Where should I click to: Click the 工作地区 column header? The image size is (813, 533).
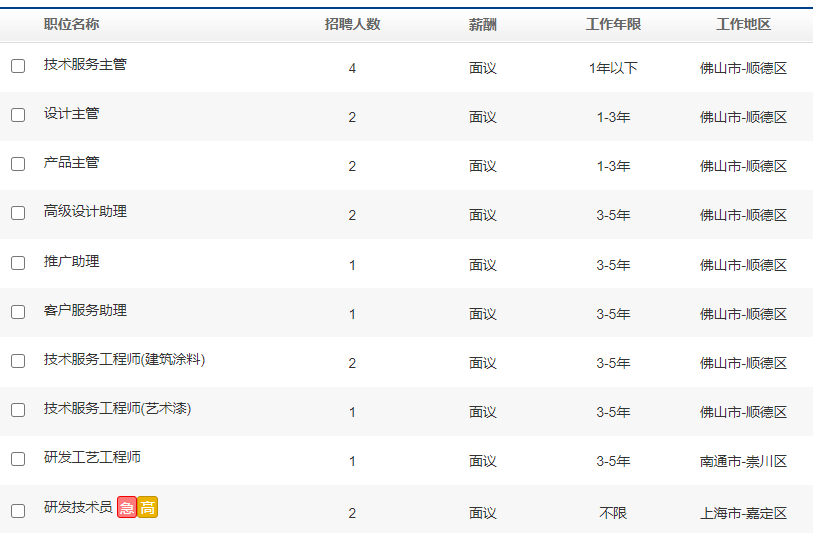pyautogui.click(x=743, y=24)
